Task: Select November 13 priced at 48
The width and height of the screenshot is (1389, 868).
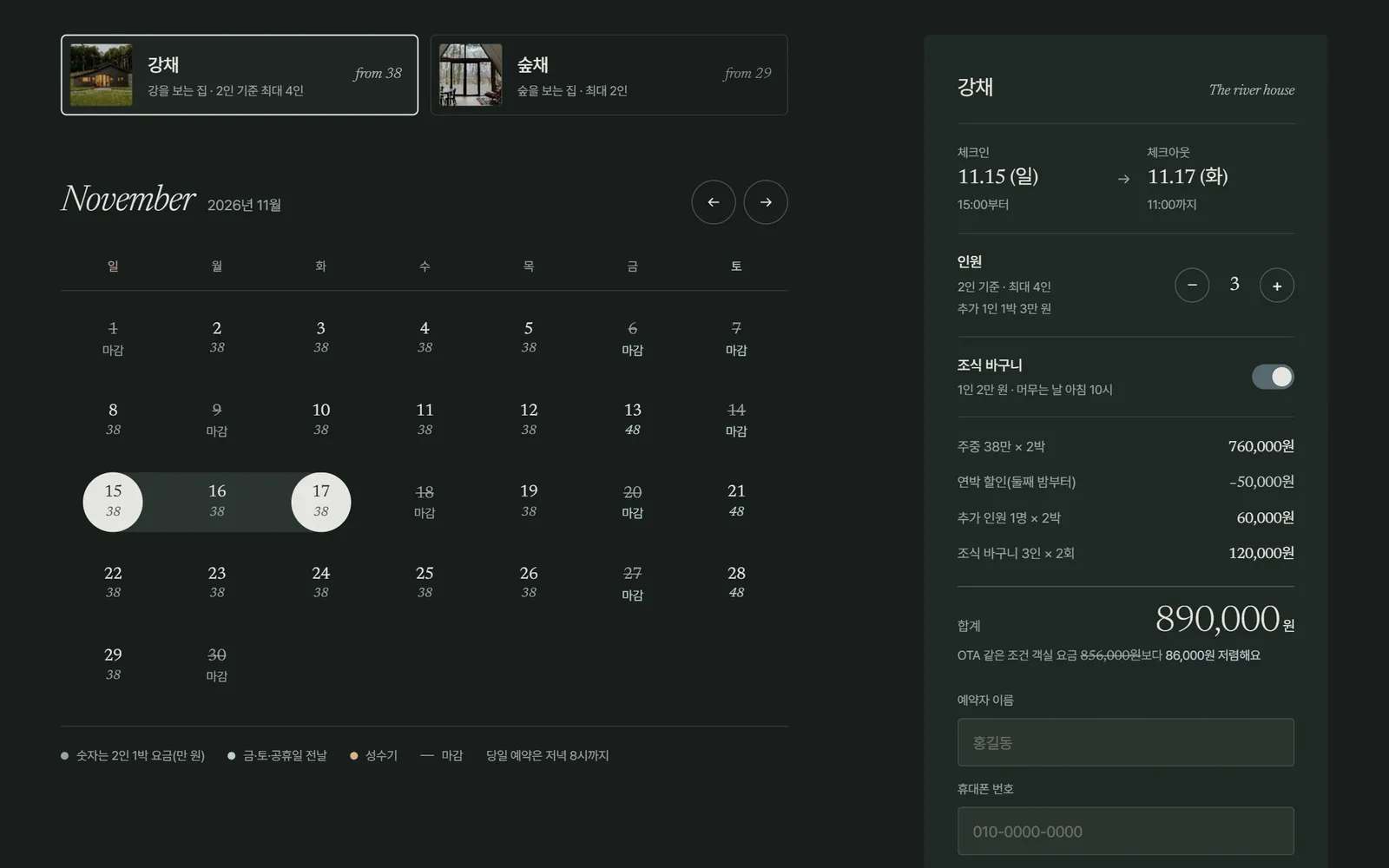Action: click(633, 419)
